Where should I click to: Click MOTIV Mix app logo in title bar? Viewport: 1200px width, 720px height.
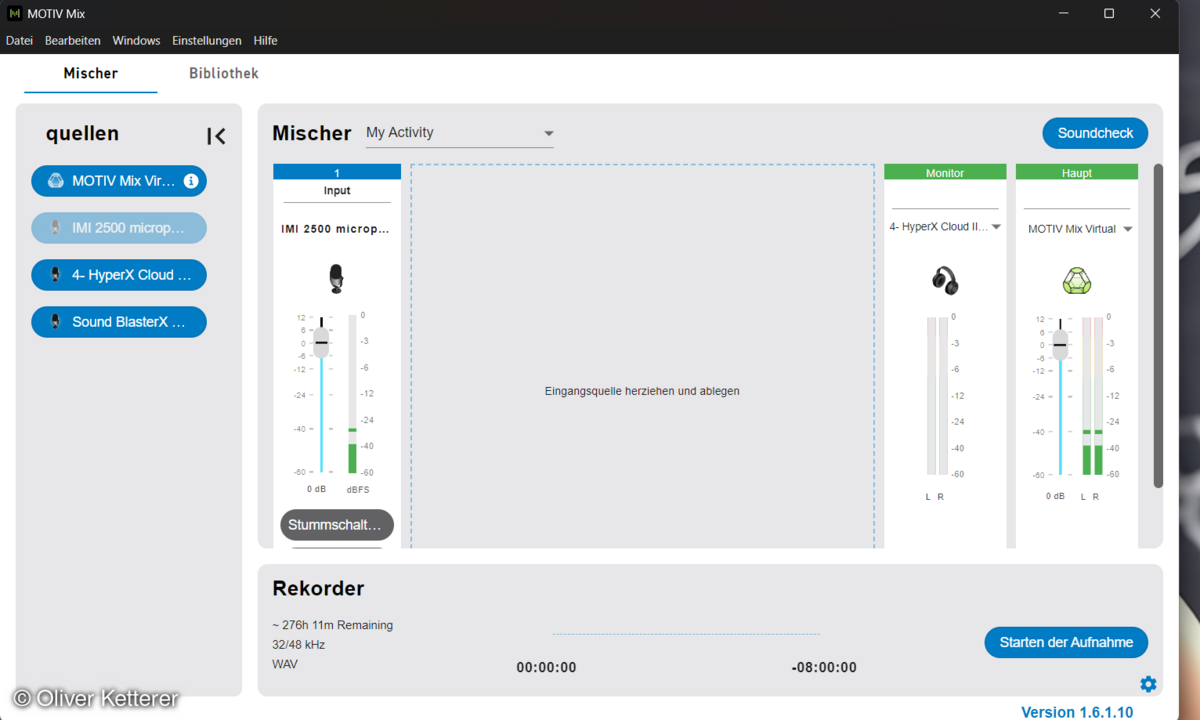tap(14, 14)
